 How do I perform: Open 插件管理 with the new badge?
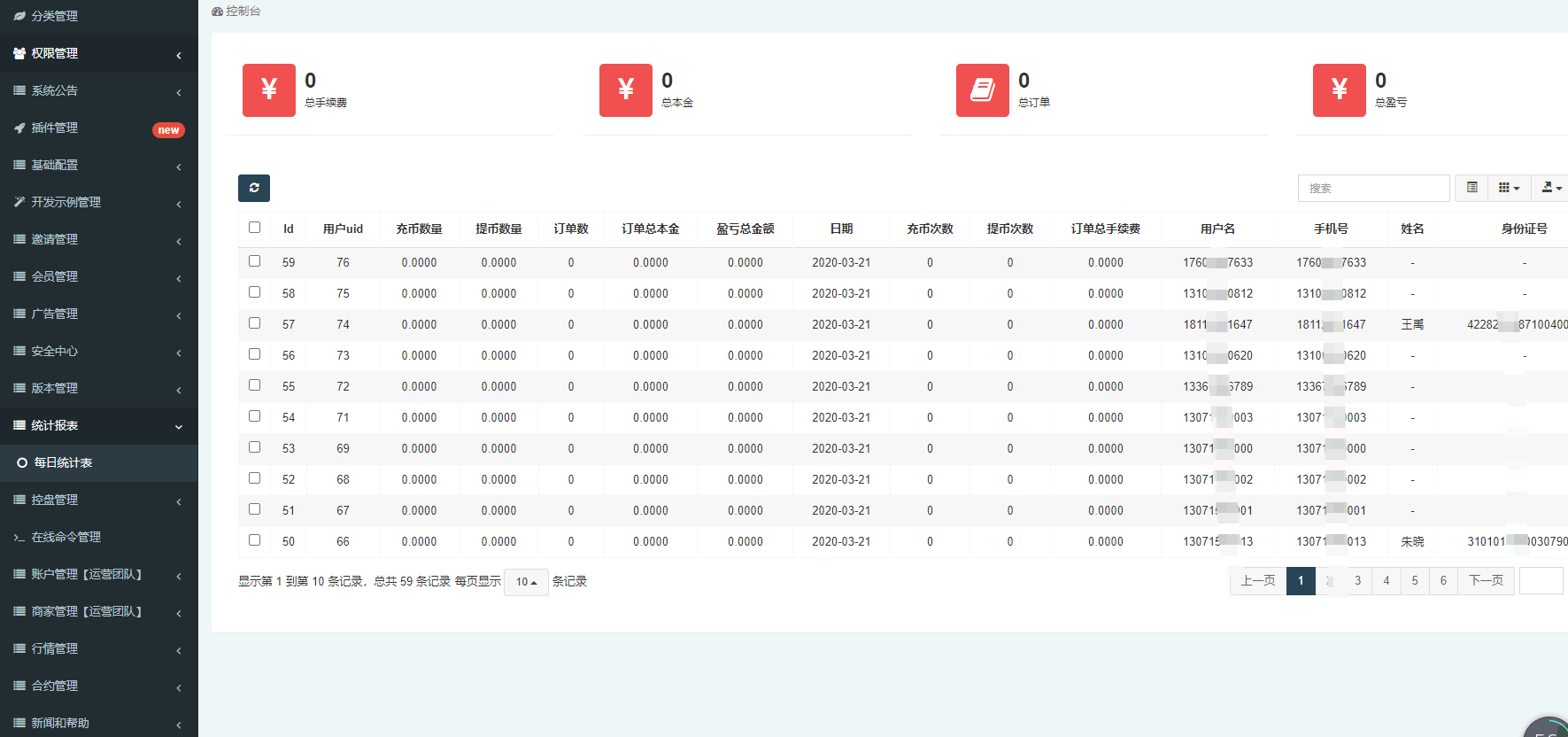tap(55, 128)
